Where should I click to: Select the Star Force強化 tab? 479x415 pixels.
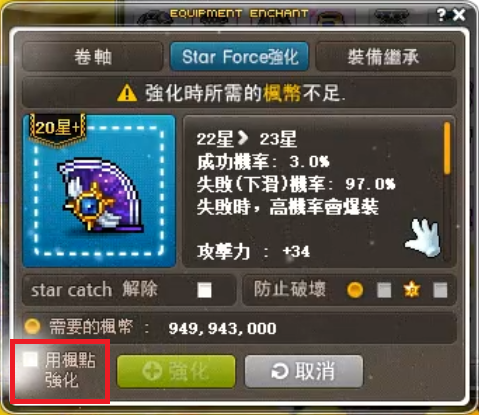[239, 56]
